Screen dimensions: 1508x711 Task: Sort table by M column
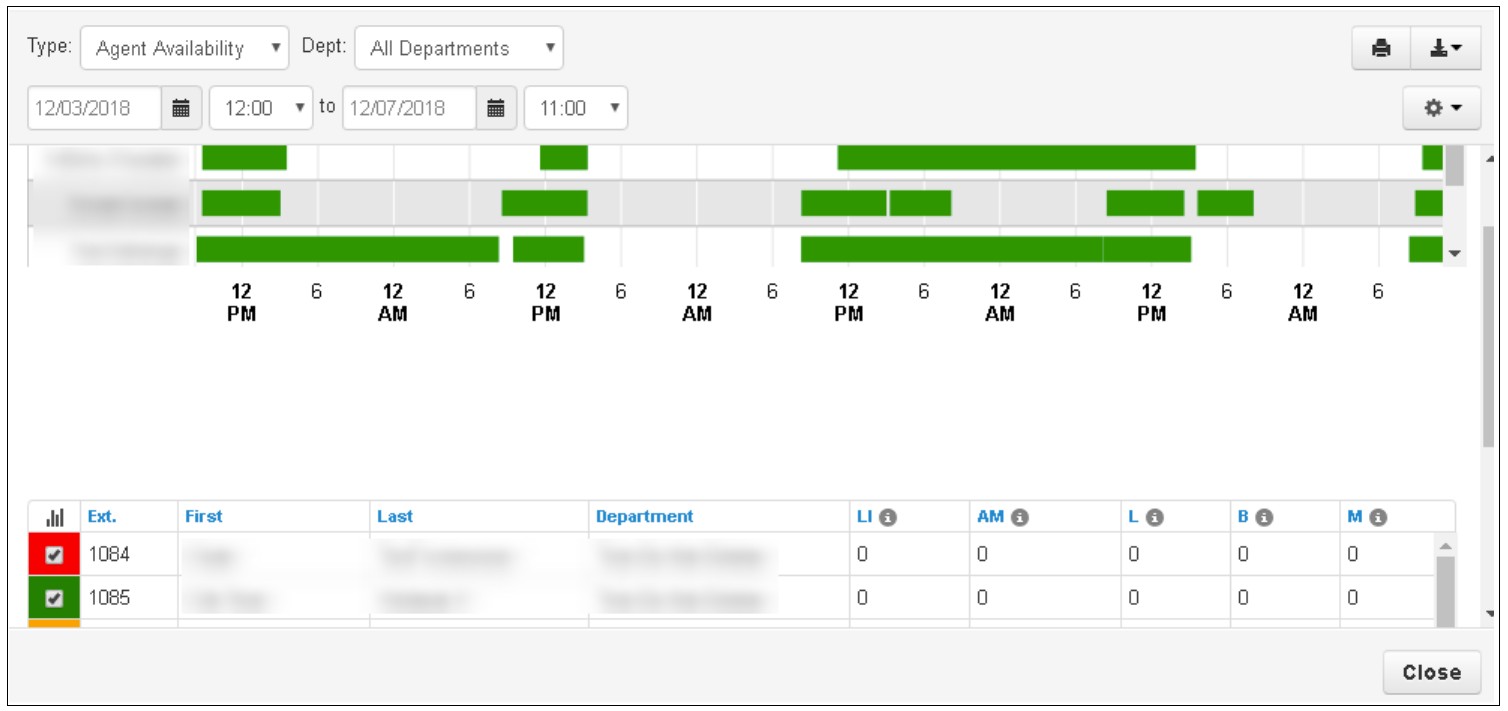pos(1355,517)
